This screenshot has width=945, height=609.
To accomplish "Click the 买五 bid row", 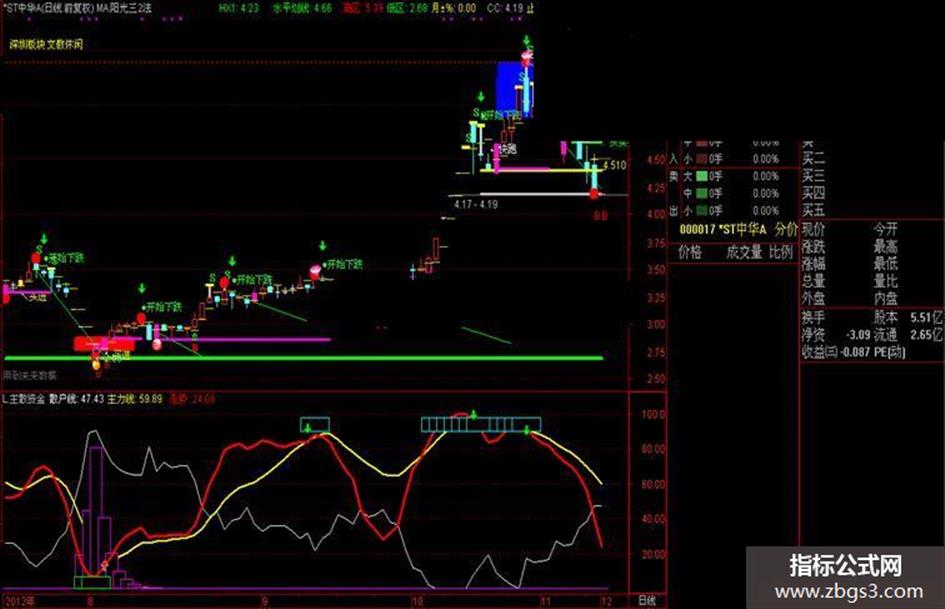I will click(813, 210).
